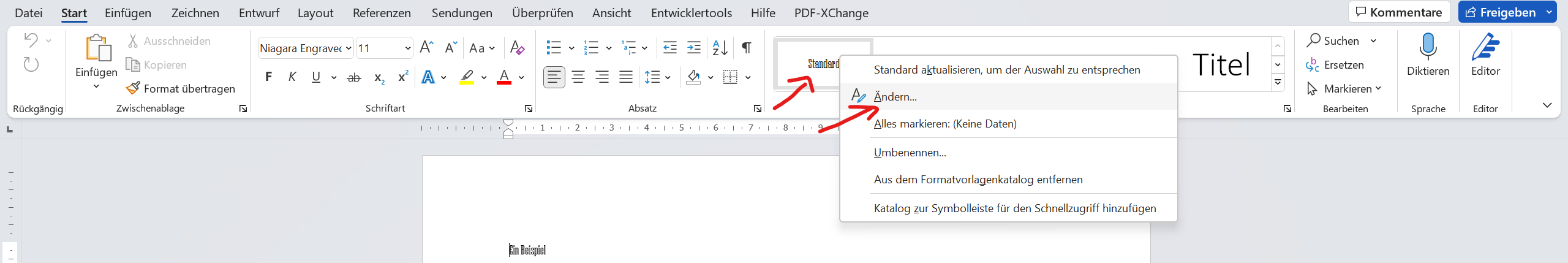
Task: Open the Absatz dialog launcher
Action: (x=758, y=109)
